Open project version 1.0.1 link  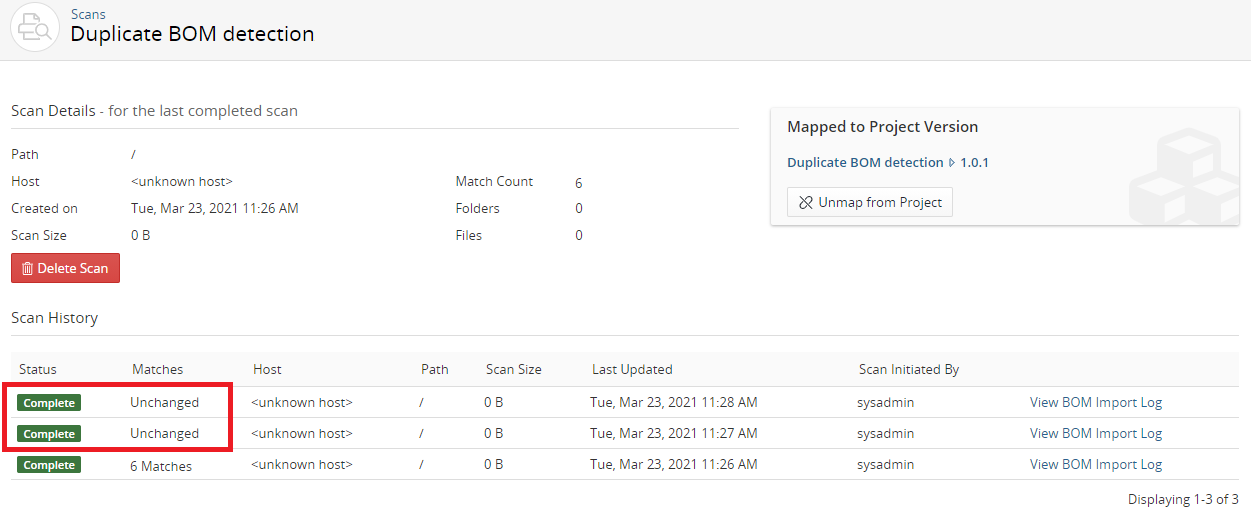point(974,162)
